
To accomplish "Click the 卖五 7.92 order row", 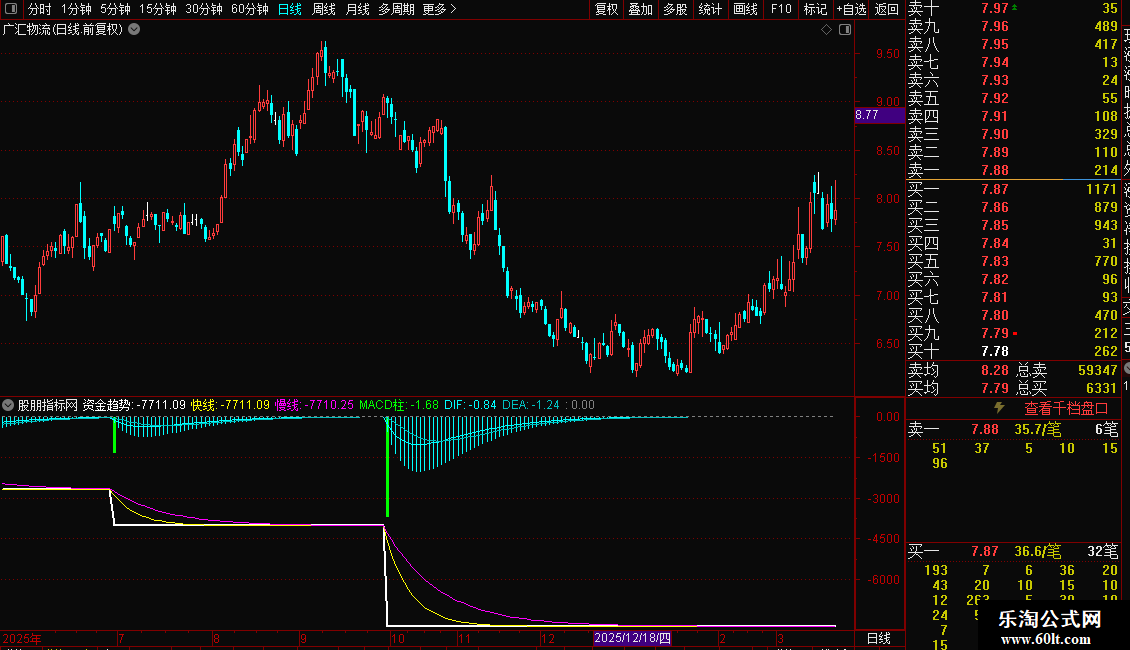I will tap(1013, 99).
